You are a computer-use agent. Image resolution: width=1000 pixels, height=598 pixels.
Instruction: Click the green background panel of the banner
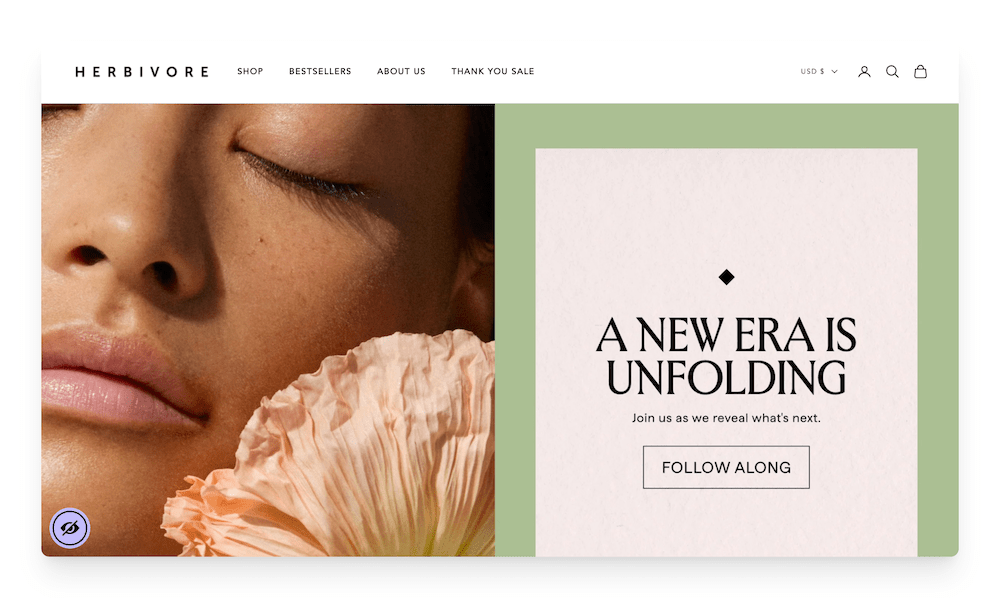click(726, 126)
